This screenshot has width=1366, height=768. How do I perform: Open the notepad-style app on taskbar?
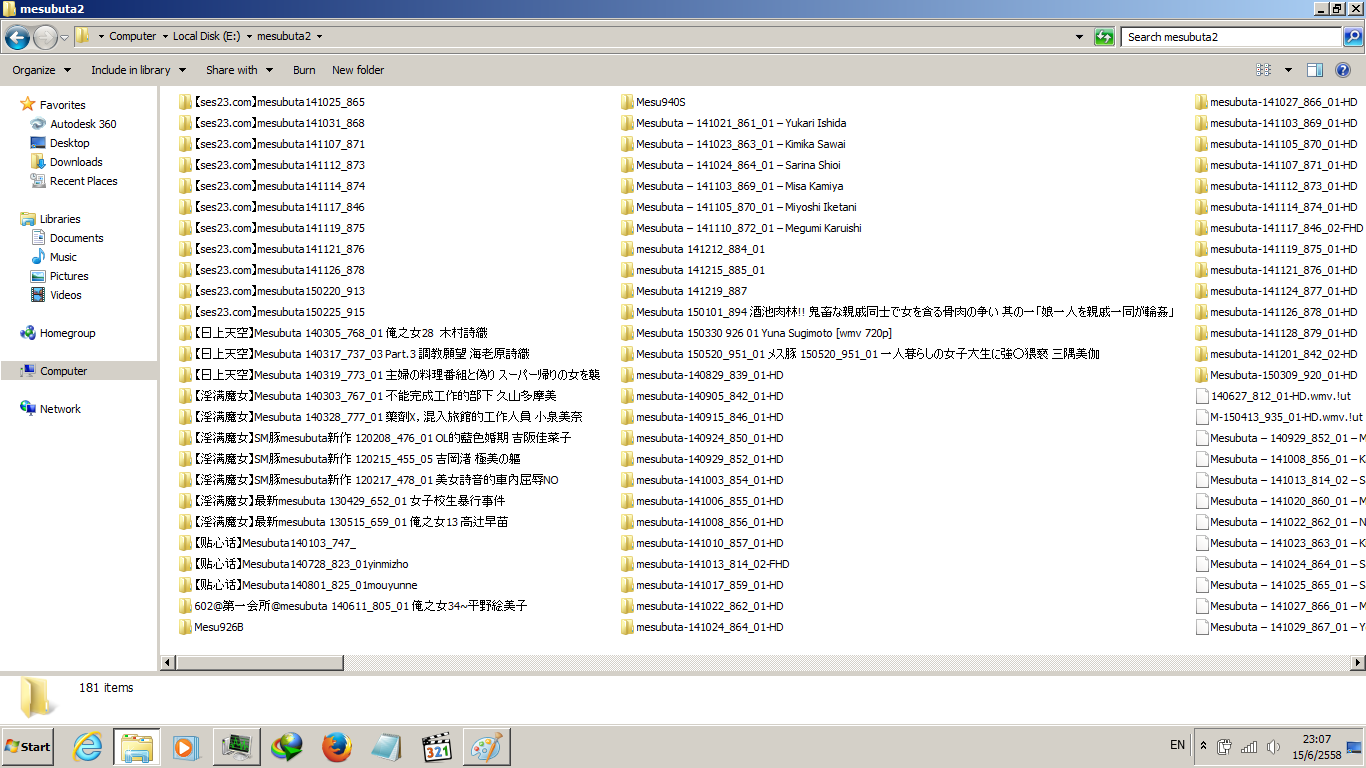387,747
